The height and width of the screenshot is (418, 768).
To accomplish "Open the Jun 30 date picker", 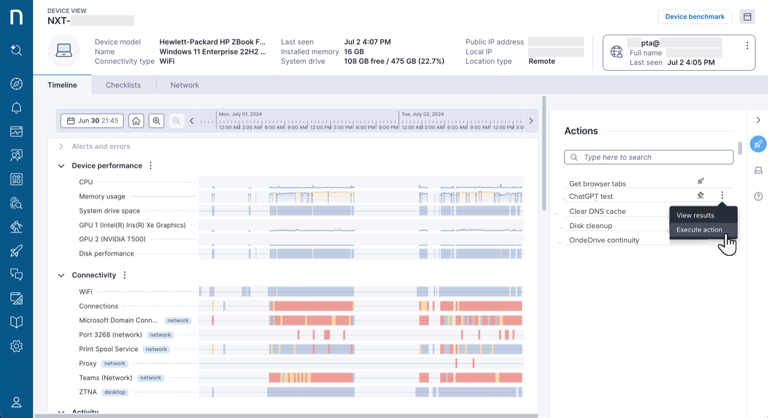I will (92, 121).
